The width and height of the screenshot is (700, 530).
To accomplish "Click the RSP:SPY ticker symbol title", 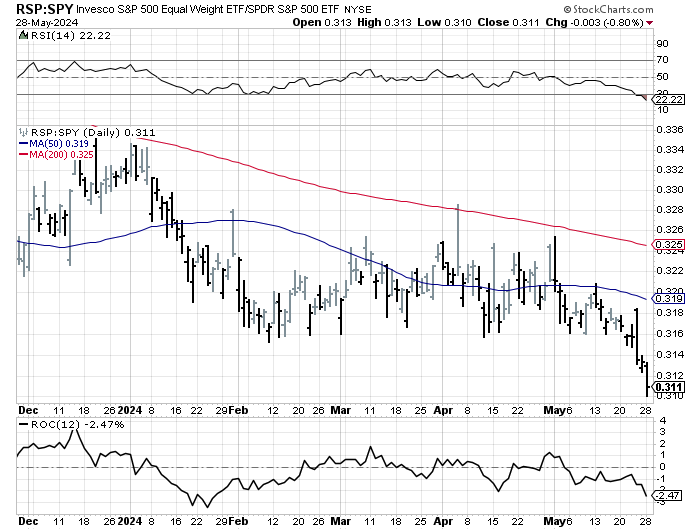I will [x=45, y=8].
